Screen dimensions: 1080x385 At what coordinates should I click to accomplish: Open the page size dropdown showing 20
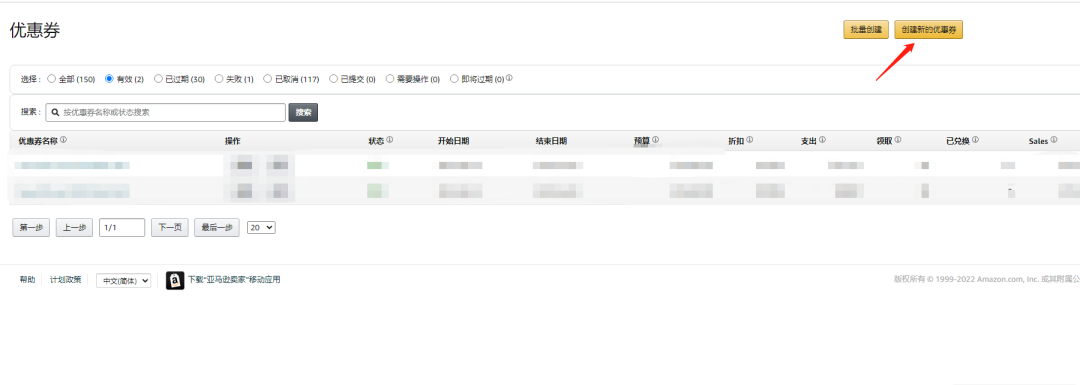click(261, 227)
